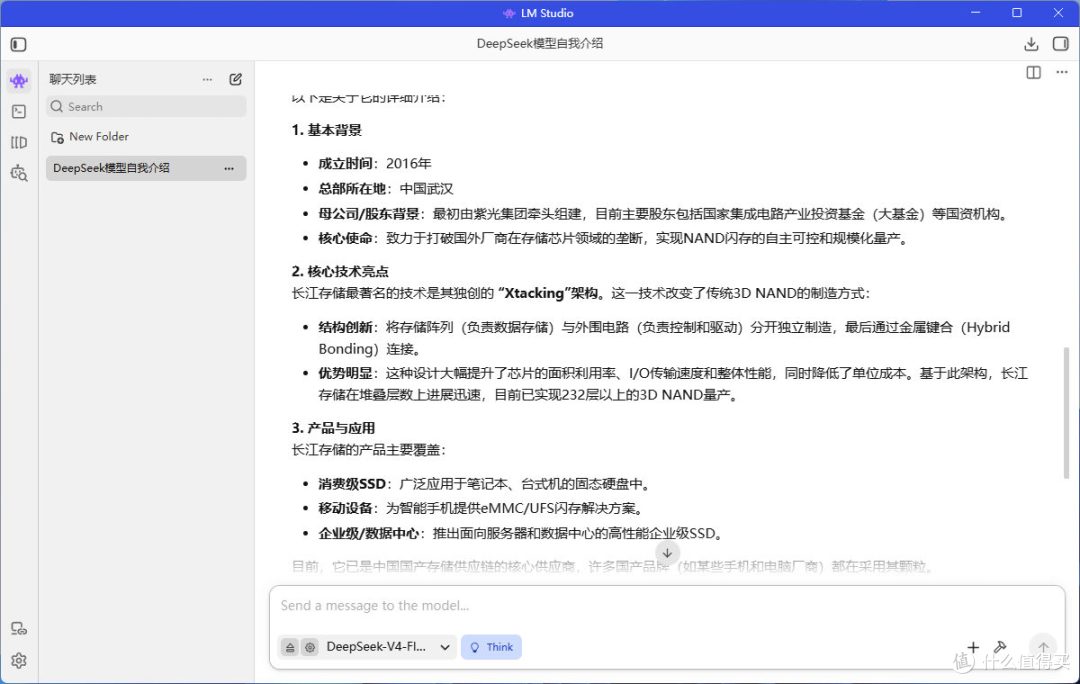The image size is (1080, 684).
Task: Click the text 总部所在地: 中国武汉
Action: point(386,189)
